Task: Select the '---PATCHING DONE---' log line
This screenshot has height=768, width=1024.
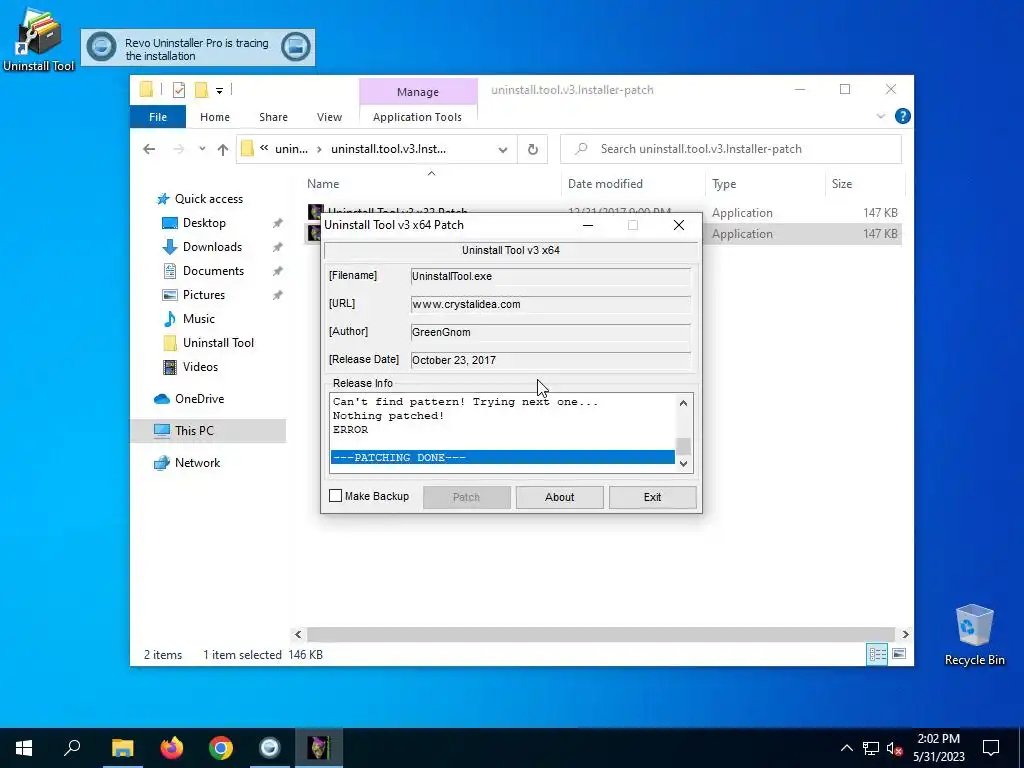Action: pos(502,457)
